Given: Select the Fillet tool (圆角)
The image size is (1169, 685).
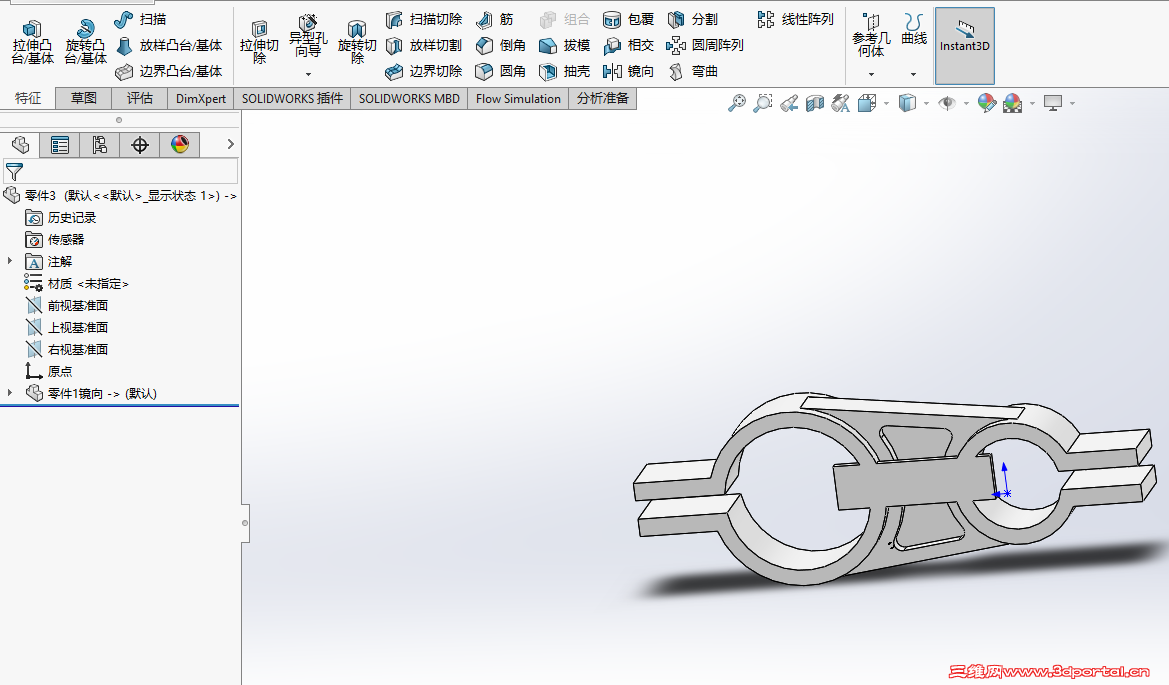Looking at the screenshot, I should coord(501,72).
